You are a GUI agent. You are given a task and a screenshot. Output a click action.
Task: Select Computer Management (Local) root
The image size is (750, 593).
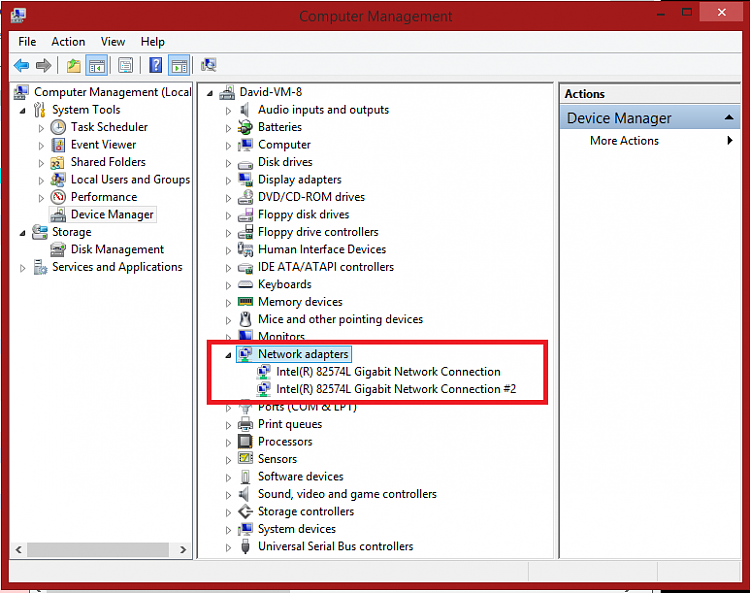[x=112, y=92]
